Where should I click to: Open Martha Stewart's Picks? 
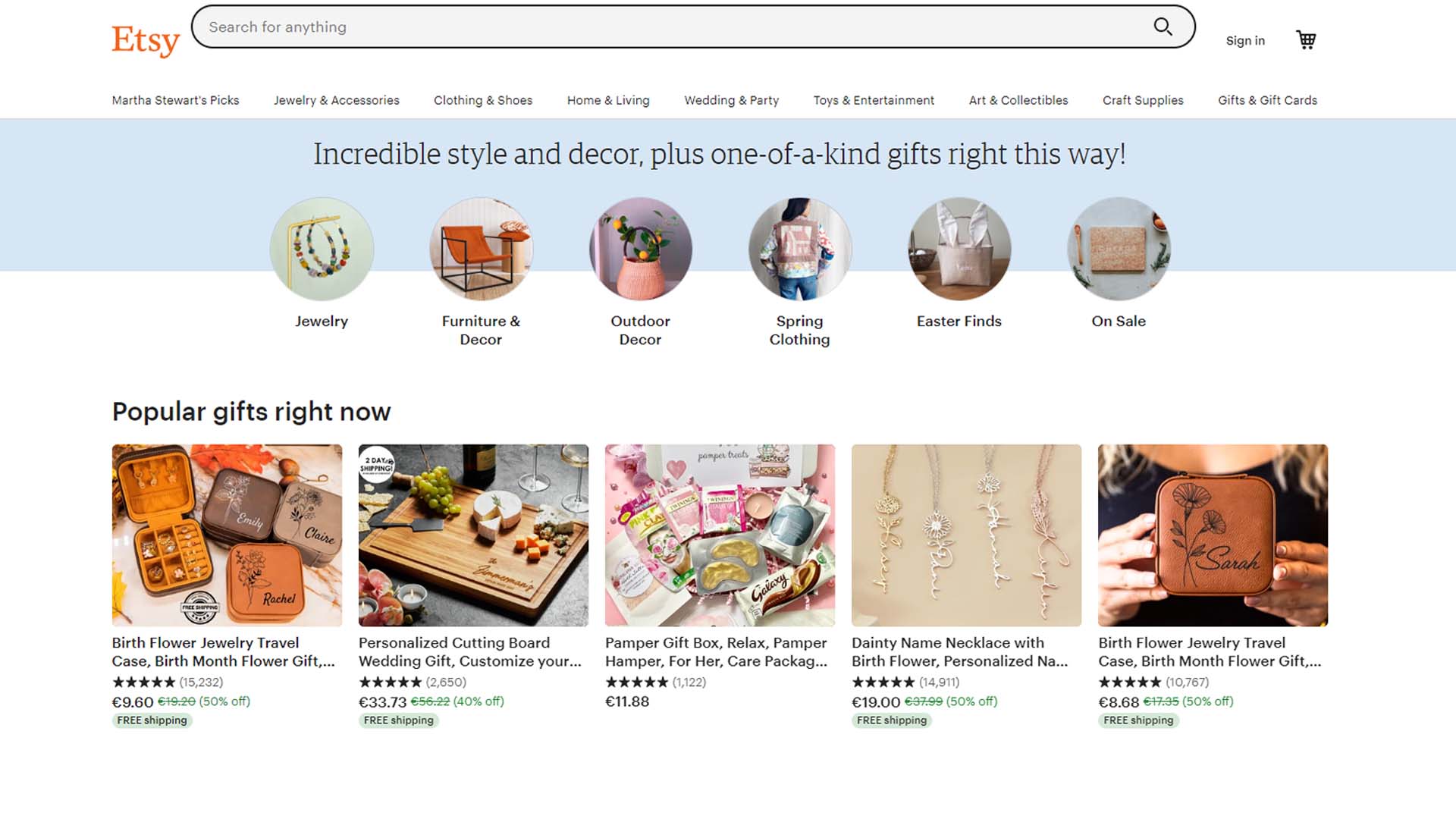coord(175,99)
